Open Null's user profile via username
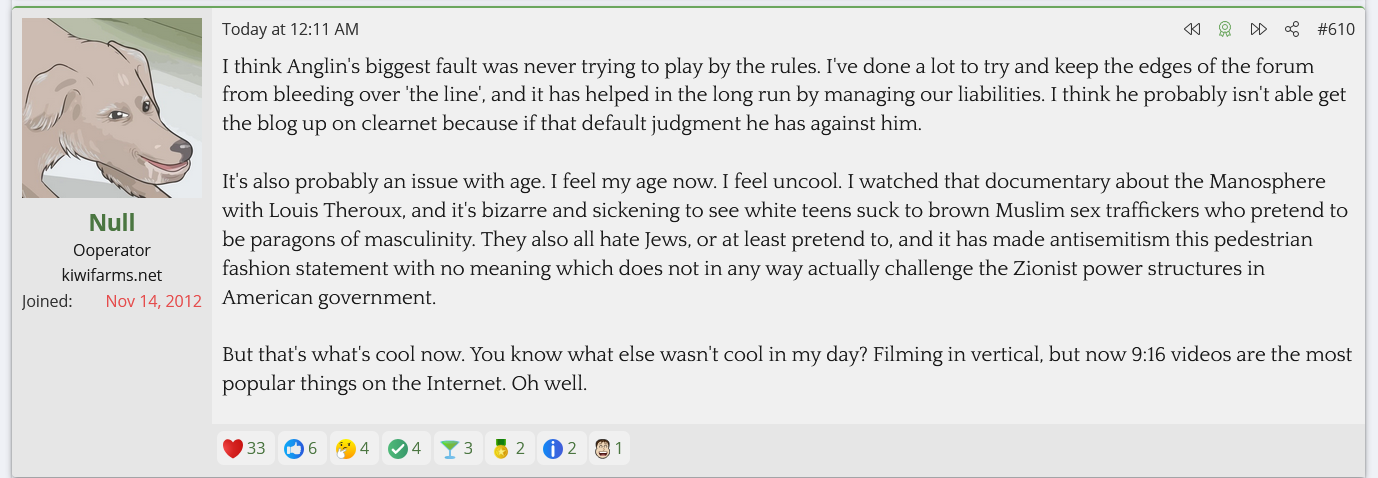This screenshot has width=1378, height=478. click(112, 222)
